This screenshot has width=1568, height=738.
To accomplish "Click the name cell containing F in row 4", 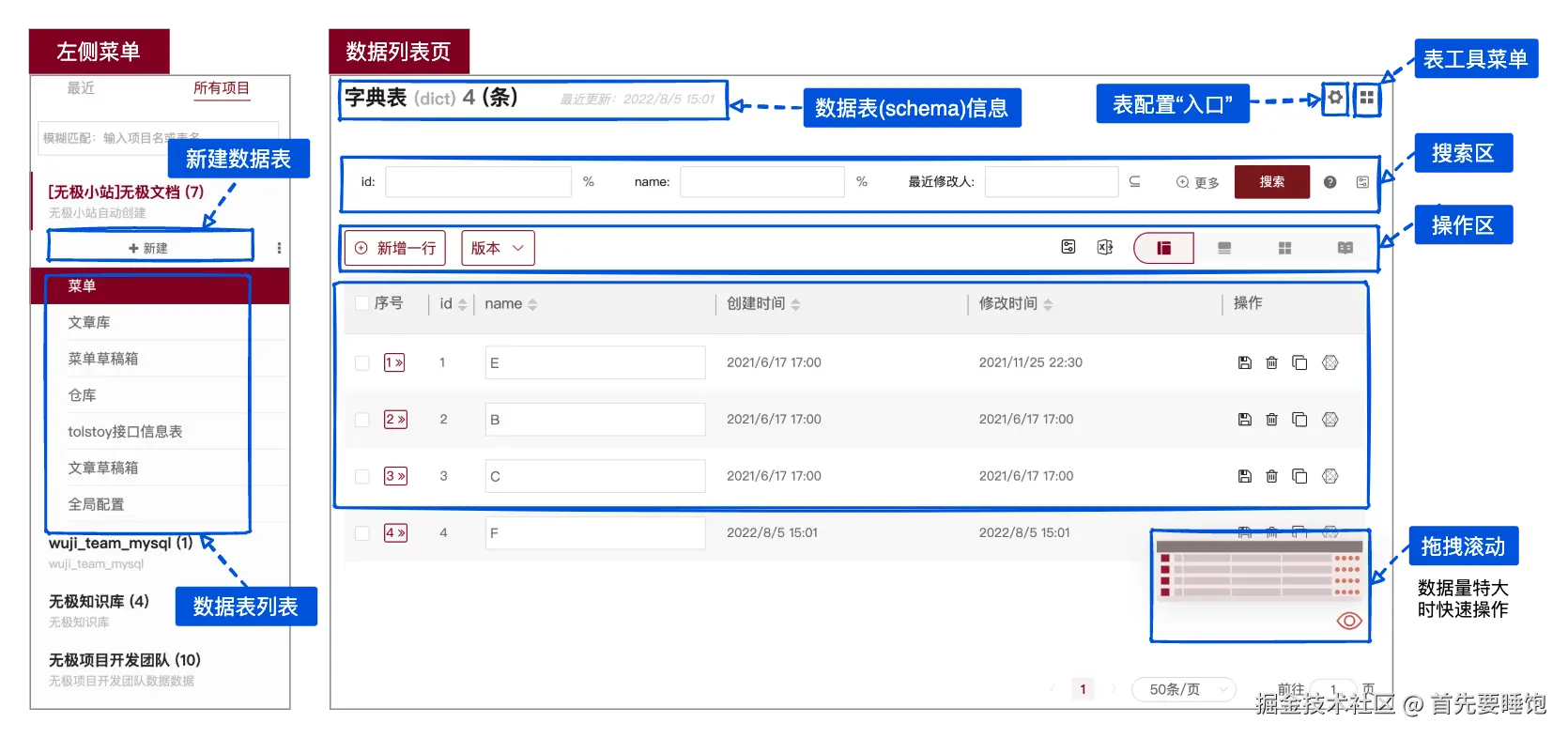I will click(x=595, y=533).
